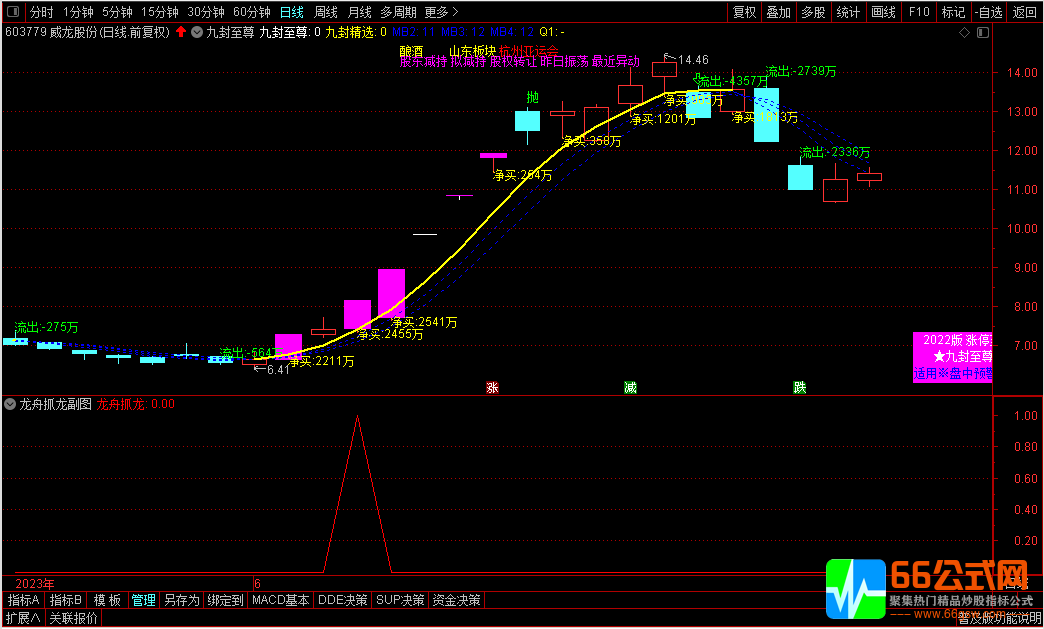The image size is (1044, 629).
Task: Click the 流出:-2739万 label
Action: [x=801, y=71]
